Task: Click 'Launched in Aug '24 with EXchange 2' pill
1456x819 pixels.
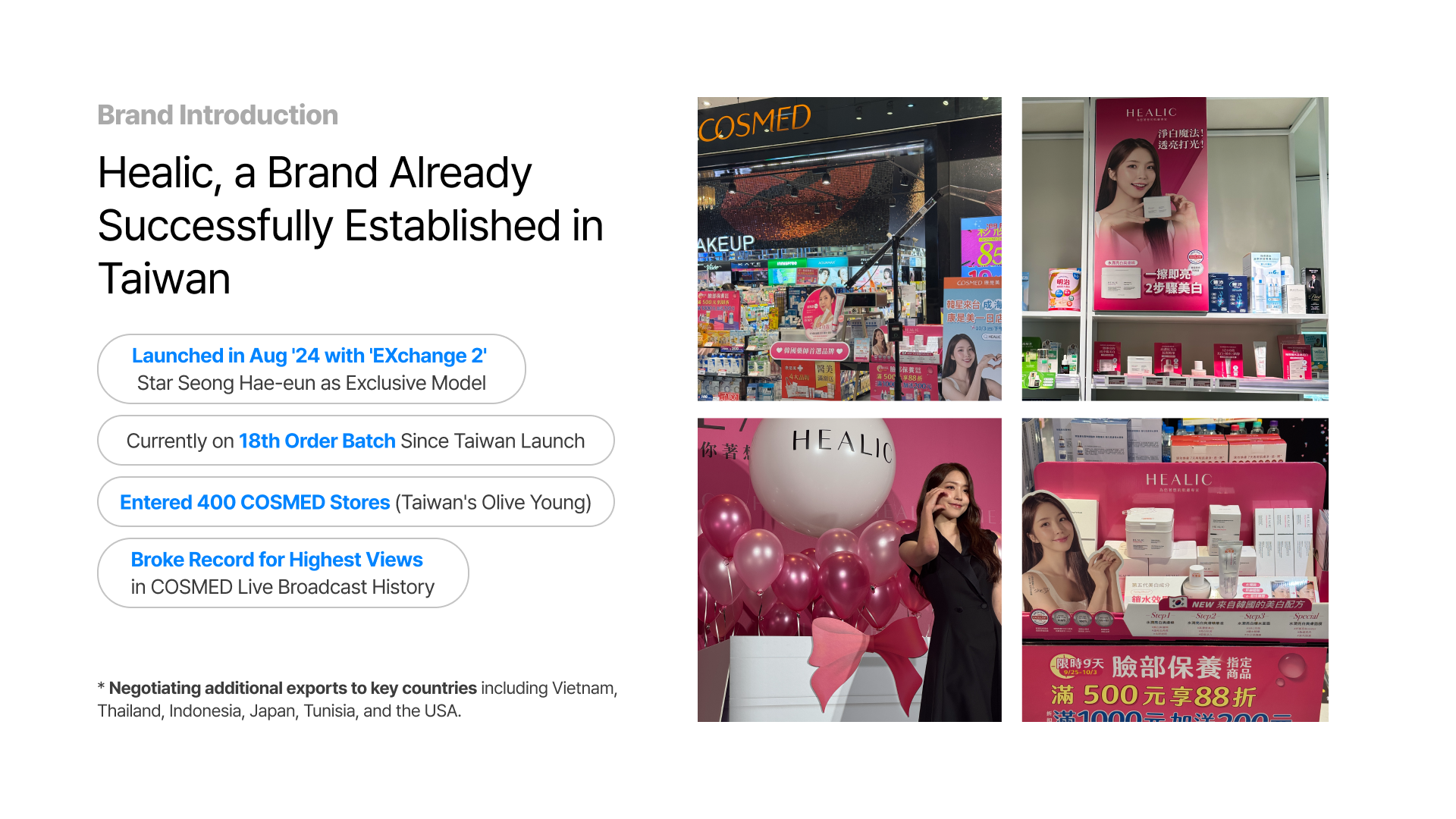Action: (309, 356)
